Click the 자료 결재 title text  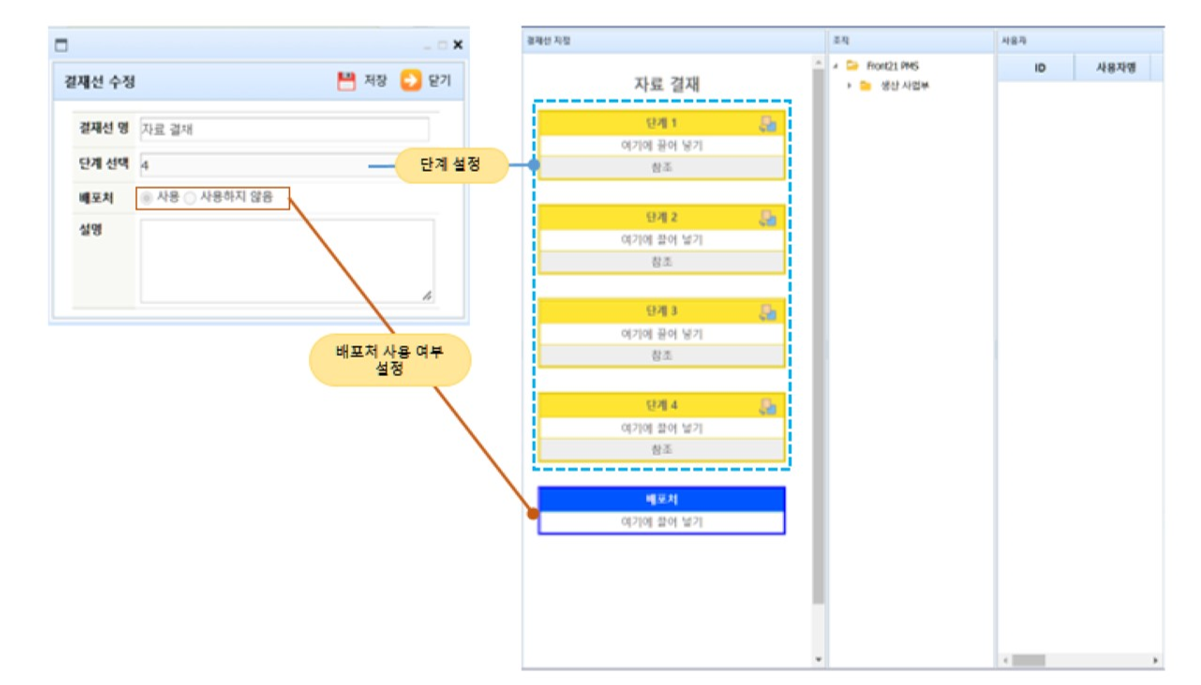pyautogui.click(x=667, y=84)
